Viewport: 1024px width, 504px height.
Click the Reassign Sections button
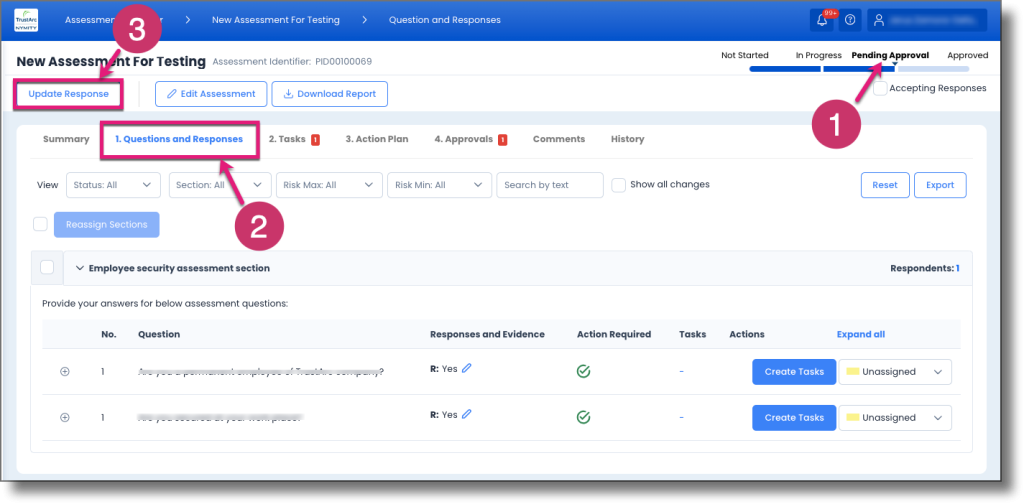point(106,225)
